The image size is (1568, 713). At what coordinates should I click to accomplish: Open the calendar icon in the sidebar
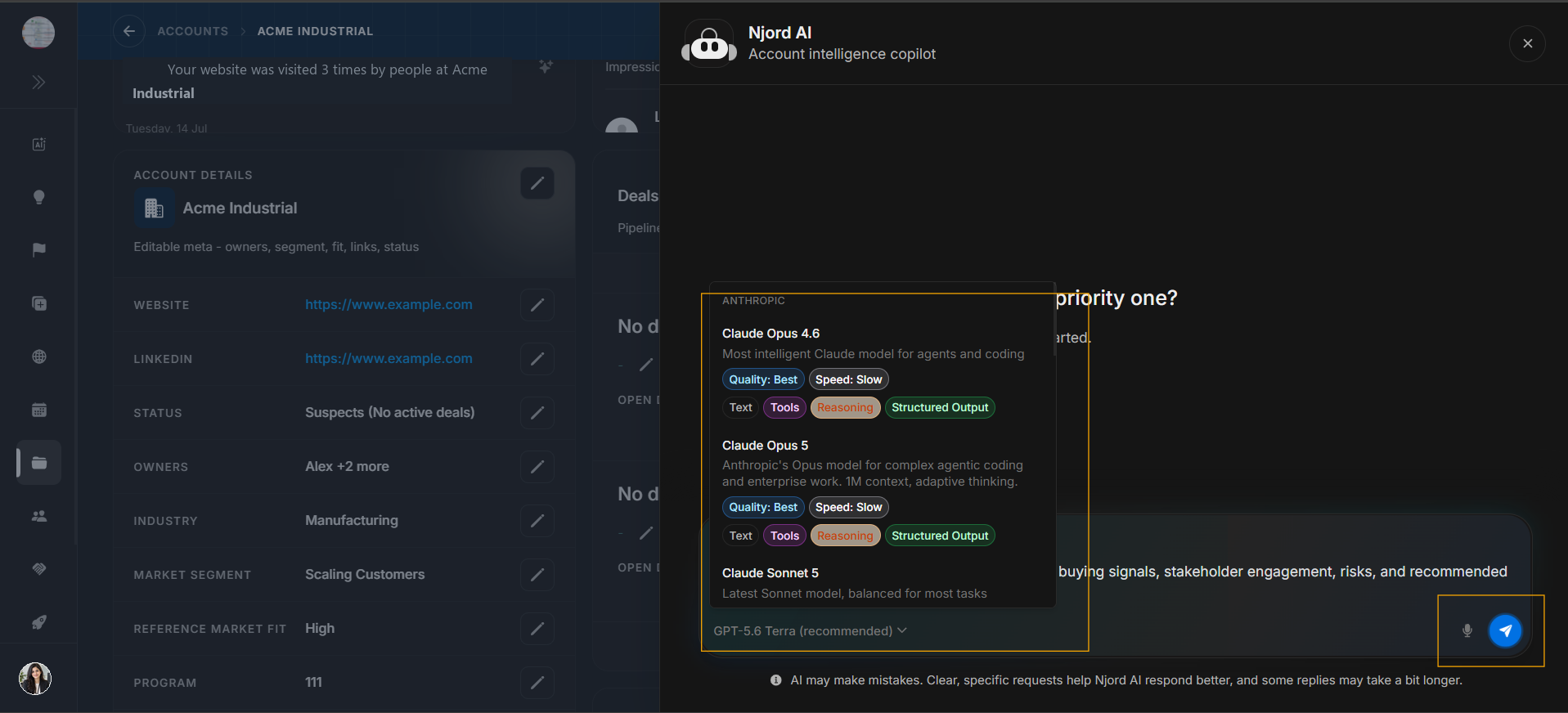coord(38,410)
